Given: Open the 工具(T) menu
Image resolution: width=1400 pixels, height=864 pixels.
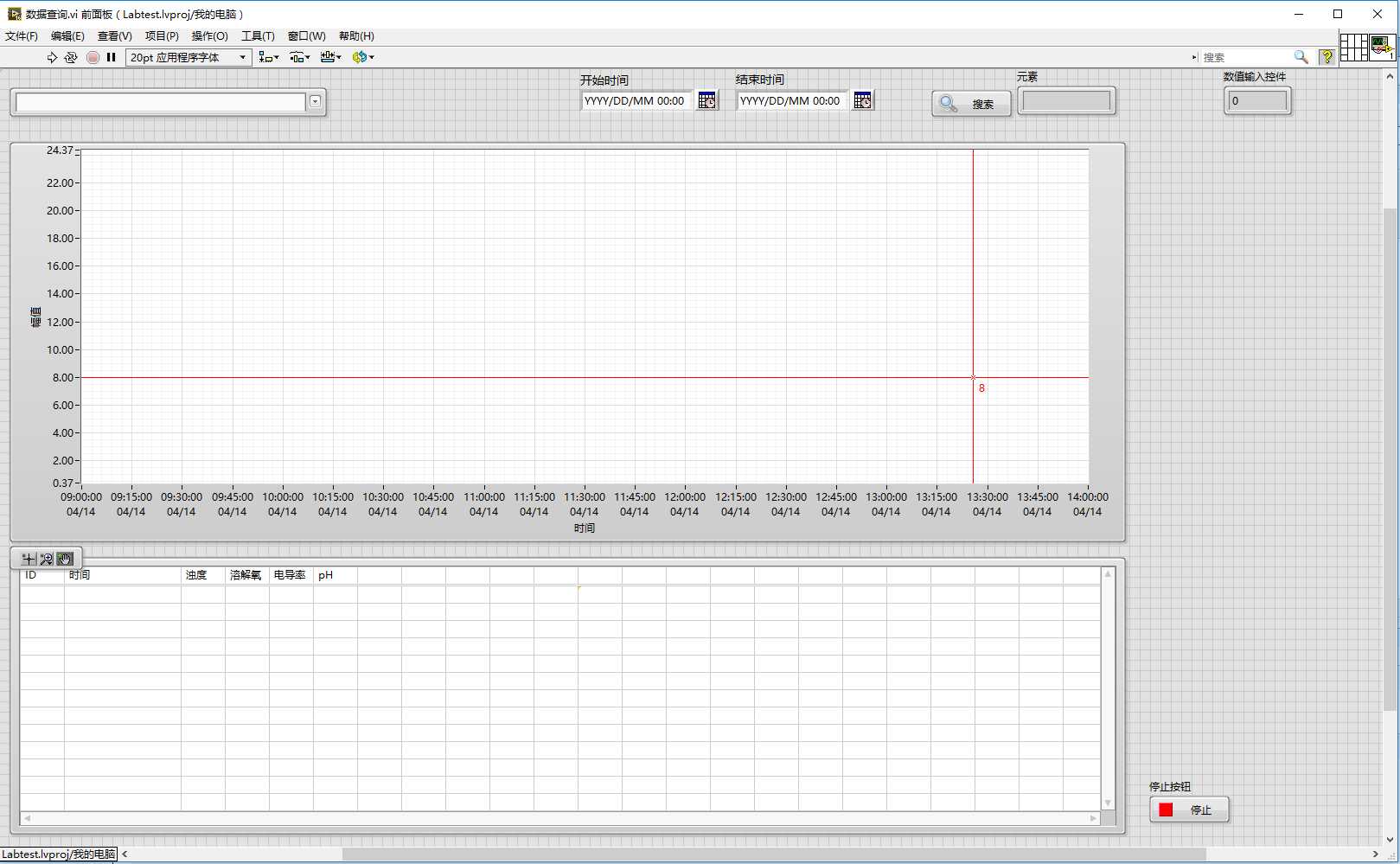Looking at the screenshot, I should pyautogui.click(x=258, y=36).
